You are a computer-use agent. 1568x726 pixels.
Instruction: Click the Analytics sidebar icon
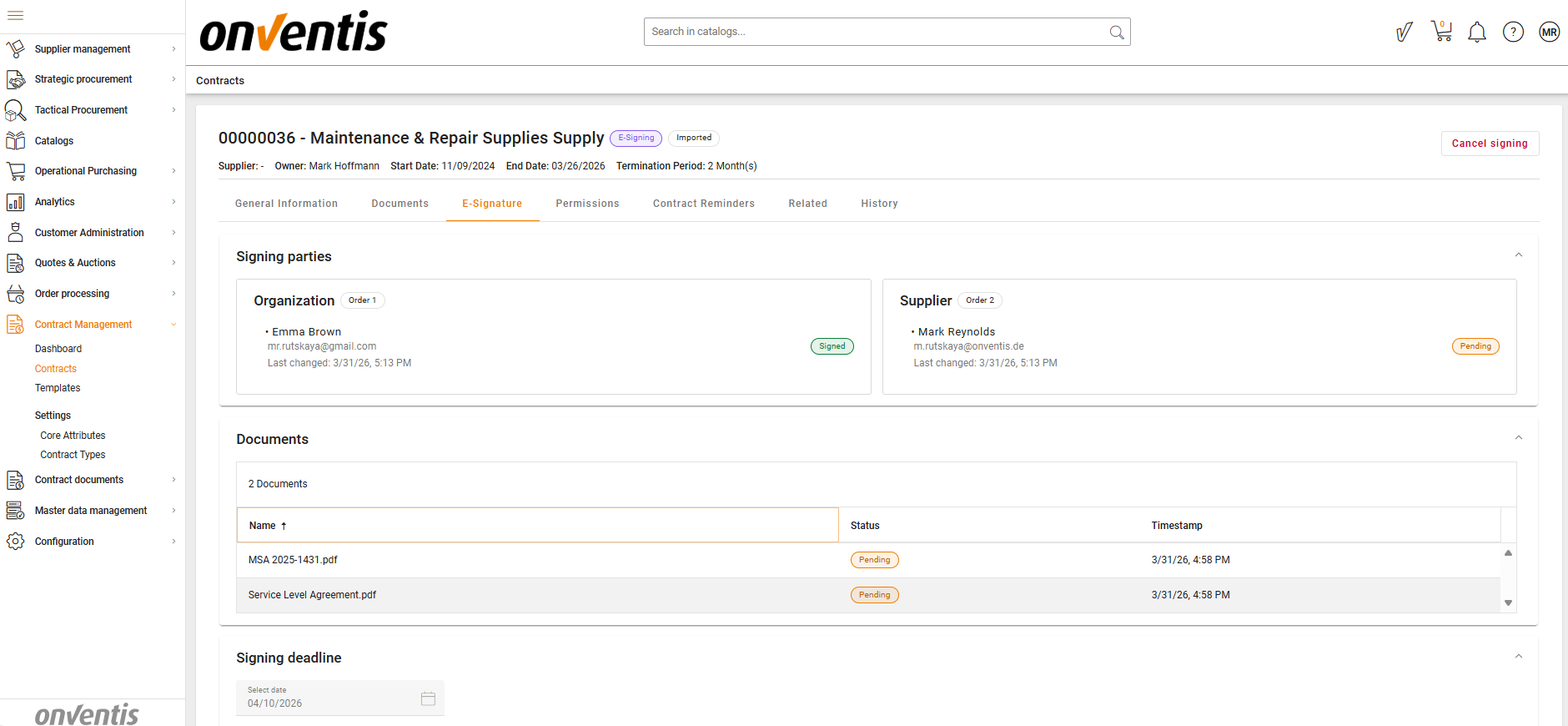tap(15, 202)
